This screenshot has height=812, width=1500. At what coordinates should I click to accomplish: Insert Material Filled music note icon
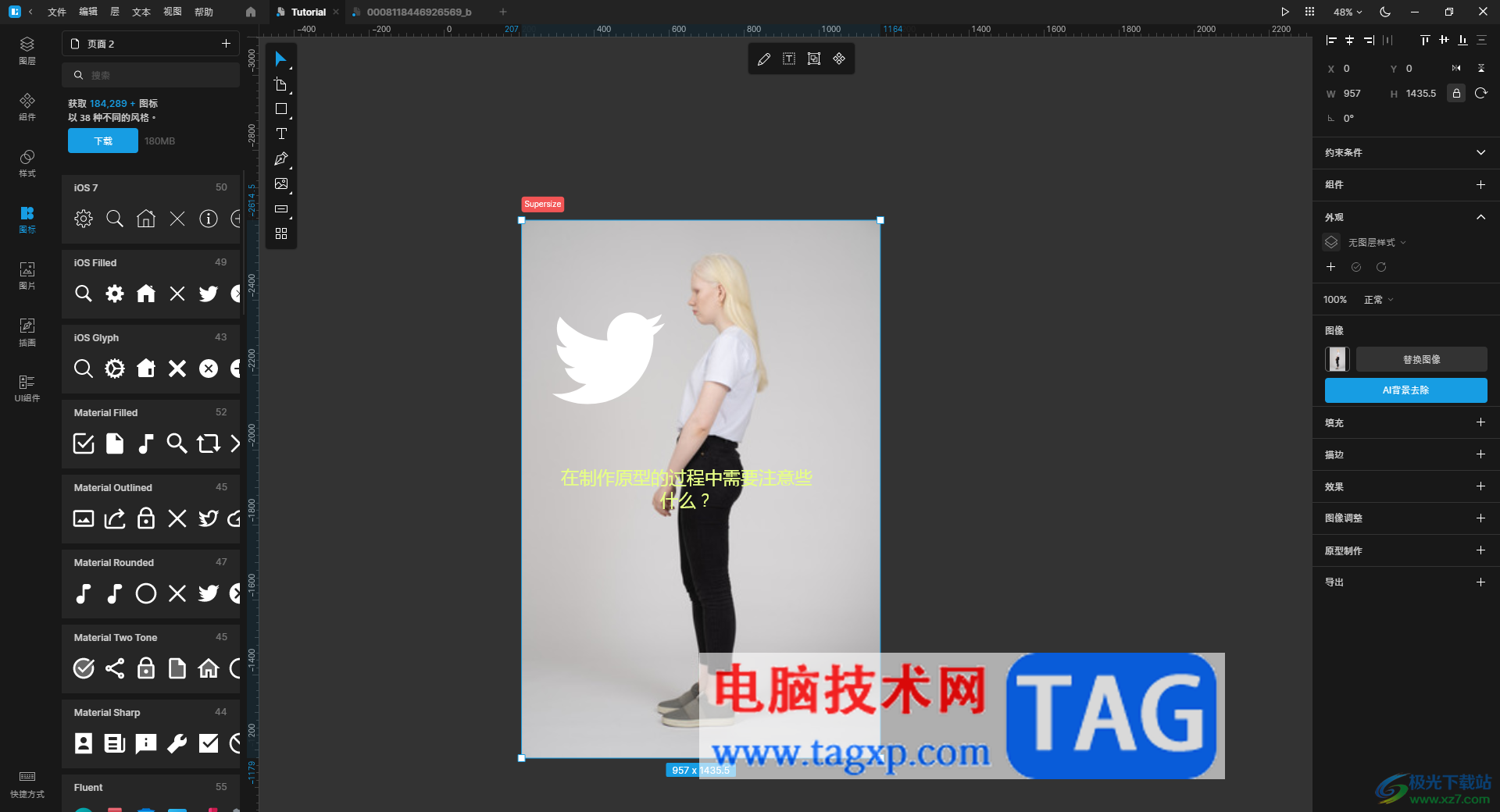tap(146, 443)
